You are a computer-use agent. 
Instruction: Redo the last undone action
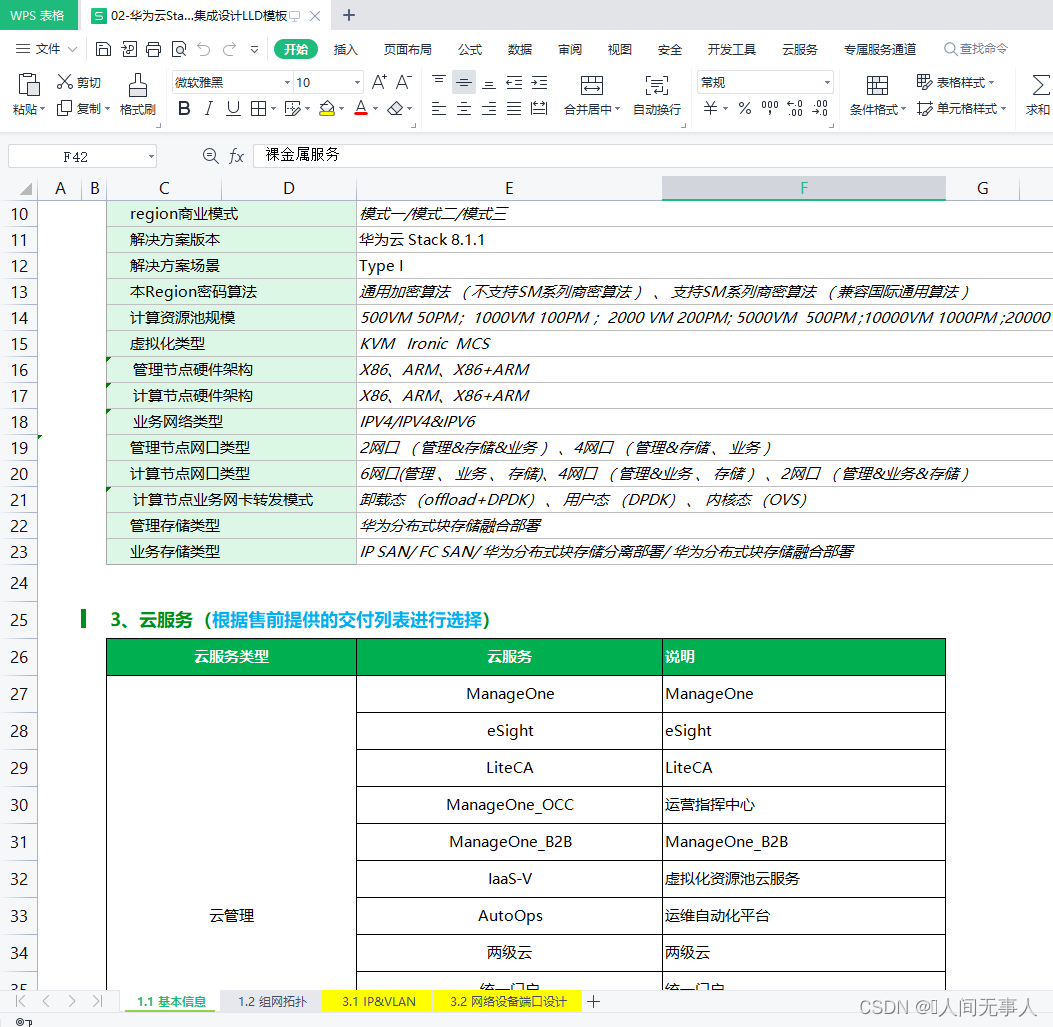coord(229,49)
